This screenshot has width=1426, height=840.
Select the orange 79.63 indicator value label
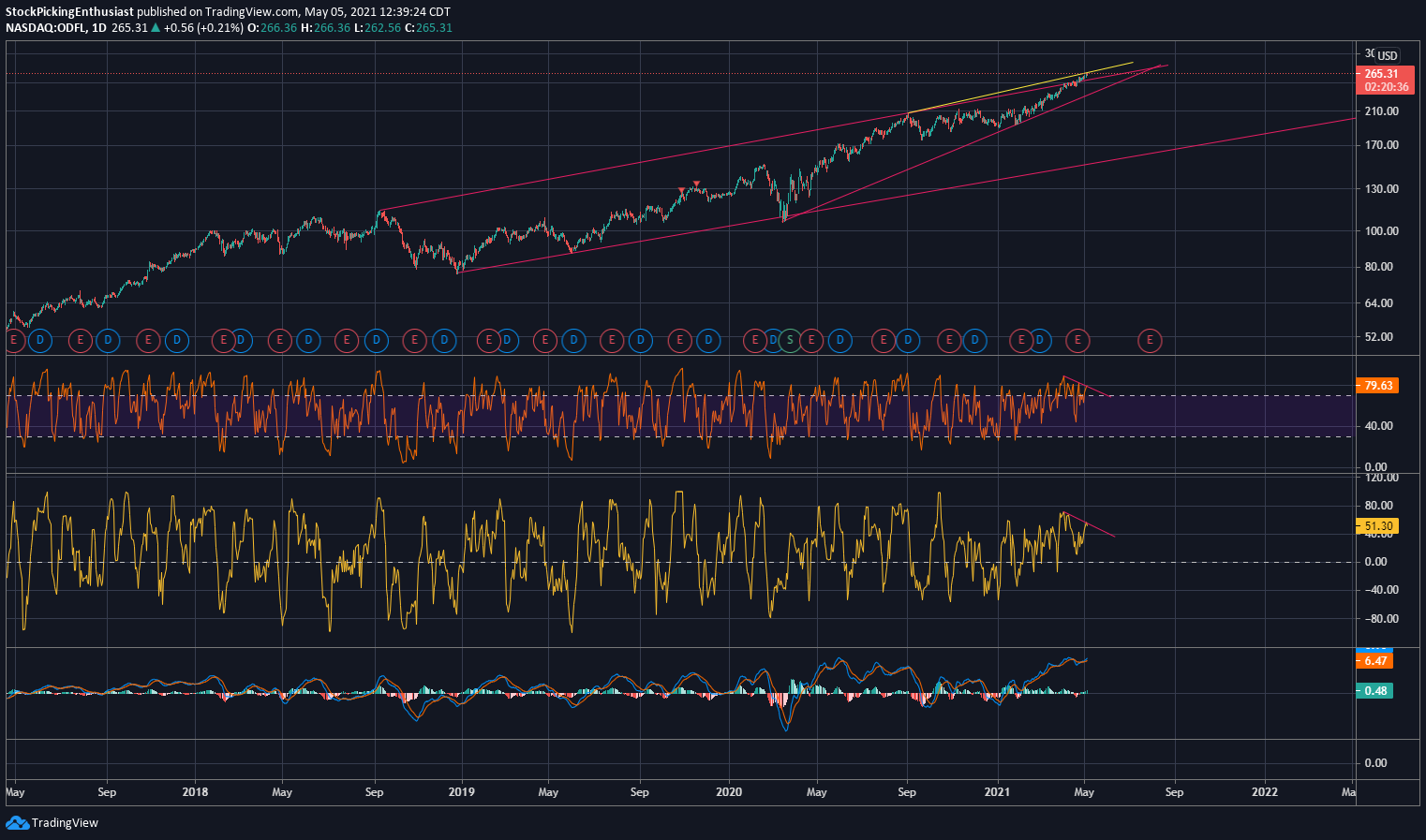tap(1377, 385)
